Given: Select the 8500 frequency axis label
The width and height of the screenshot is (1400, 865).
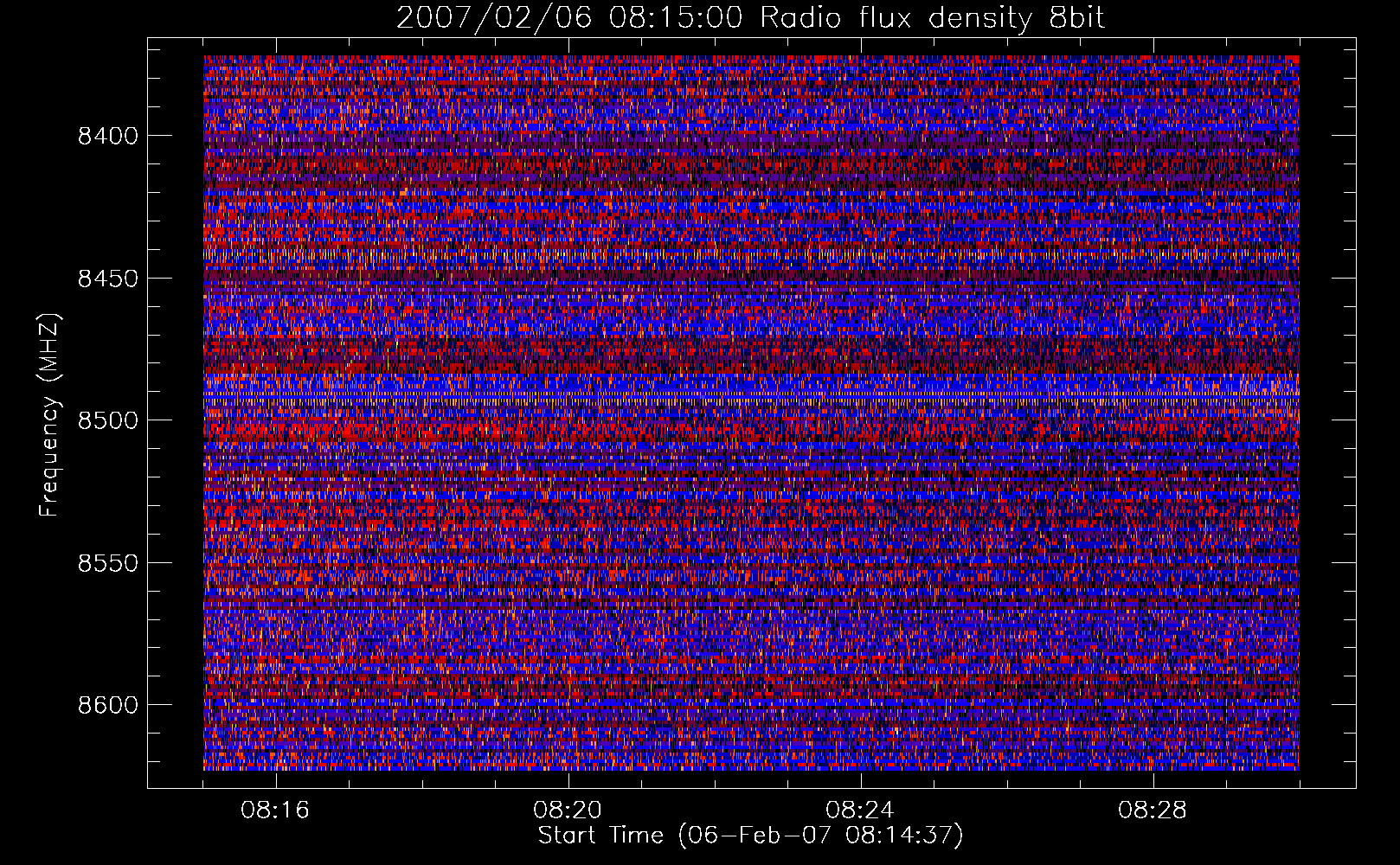Looking at the screenshot, I should (x=108, y=420).
